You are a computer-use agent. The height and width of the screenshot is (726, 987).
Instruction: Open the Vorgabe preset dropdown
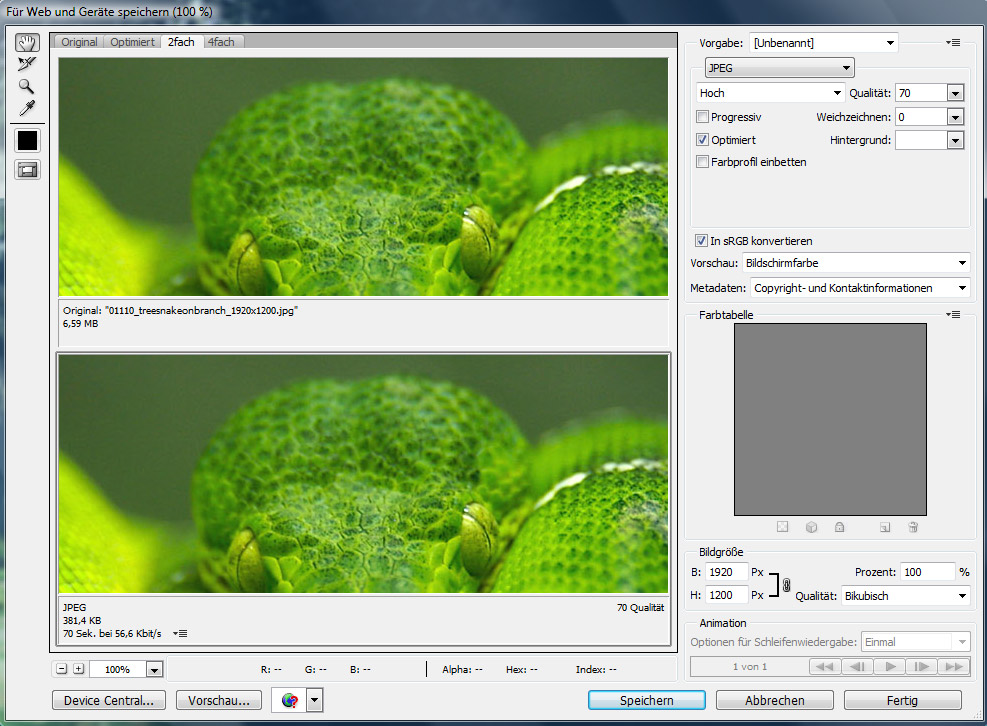(824, 43)
